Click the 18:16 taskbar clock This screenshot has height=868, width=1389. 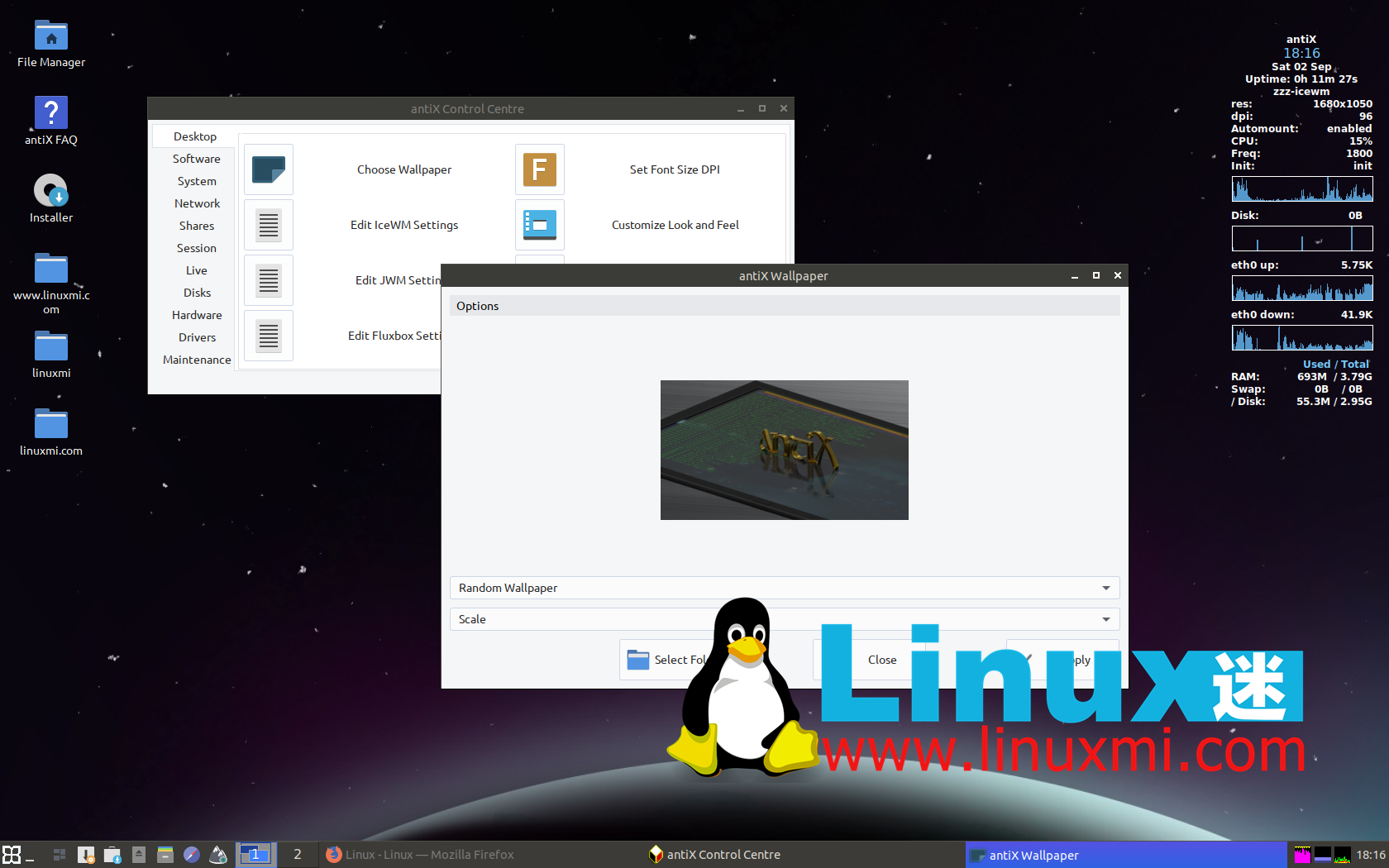[x=1371, y=855]
